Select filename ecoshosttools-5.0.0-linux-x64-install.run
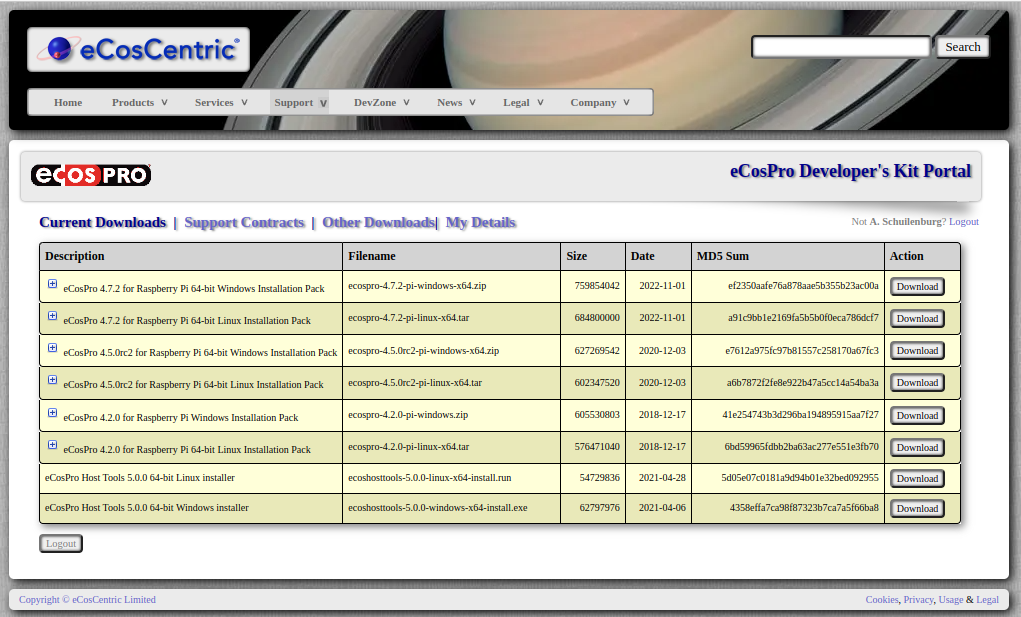This screenshot has width=1021, height=617. (430, 478)
